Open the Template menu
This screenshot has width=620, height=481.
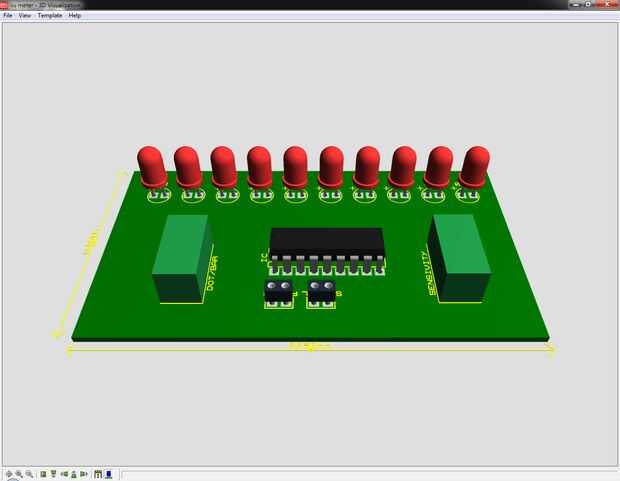pos(50,15)
